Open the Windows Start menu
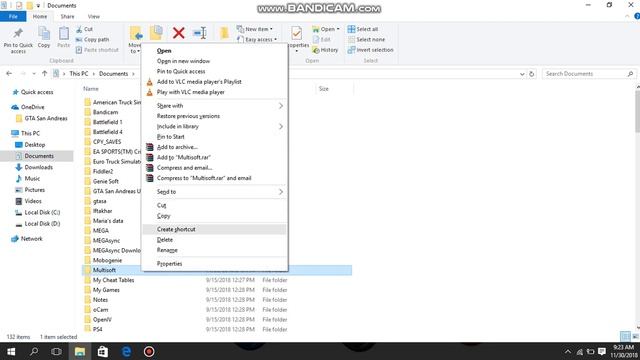 click(11, 351)
